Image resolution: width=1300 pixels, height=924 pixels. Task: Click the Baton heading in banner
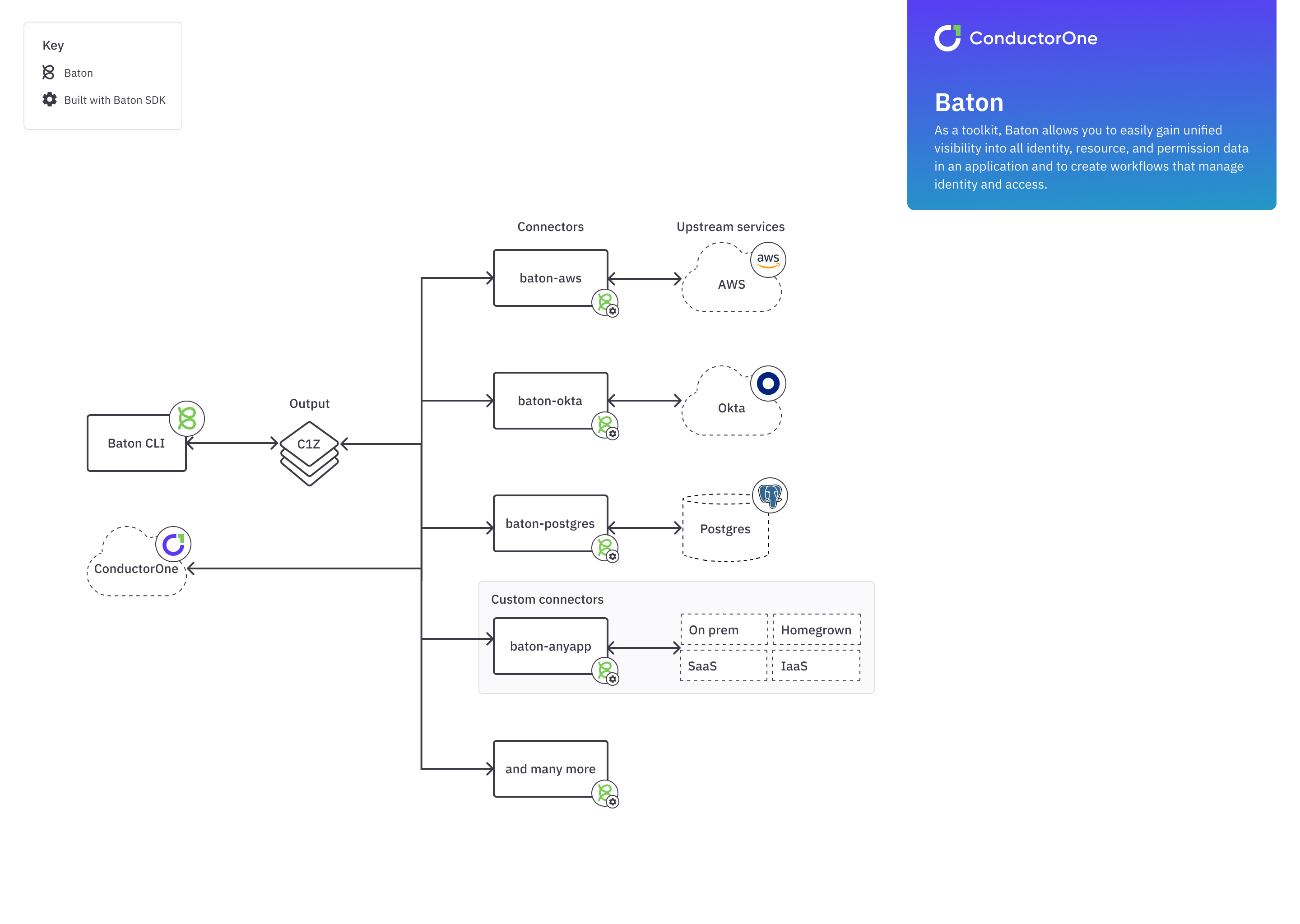[x=969, y=103]
